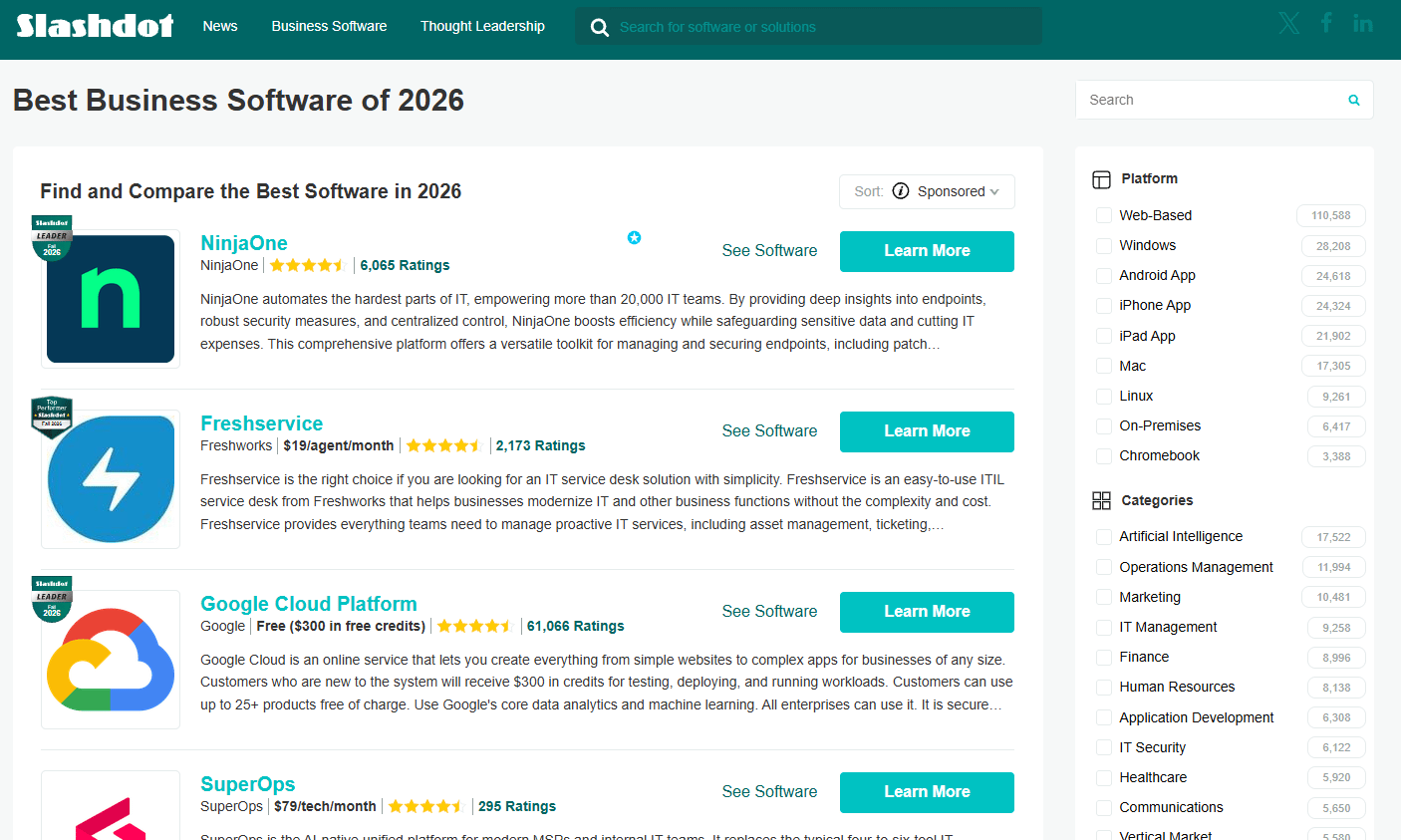Viewport: 1401px width, 840px height.
Task: Click the Slashdot logo
Action: pyautogui.click(x=95, y=26)
